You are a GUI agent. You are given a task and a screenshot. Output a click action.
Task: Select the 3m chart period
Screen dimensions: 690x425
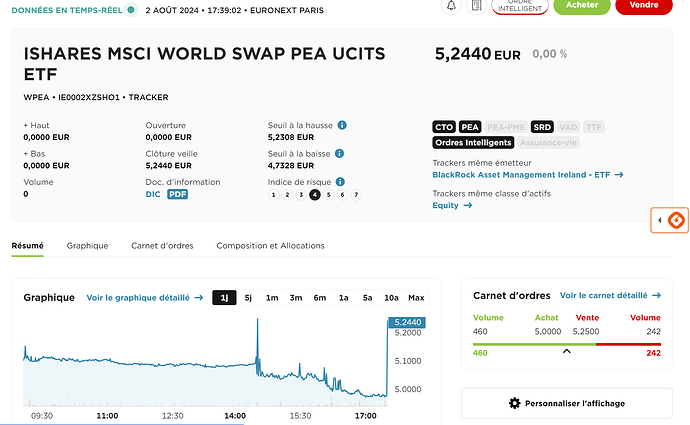pos(296,298)
